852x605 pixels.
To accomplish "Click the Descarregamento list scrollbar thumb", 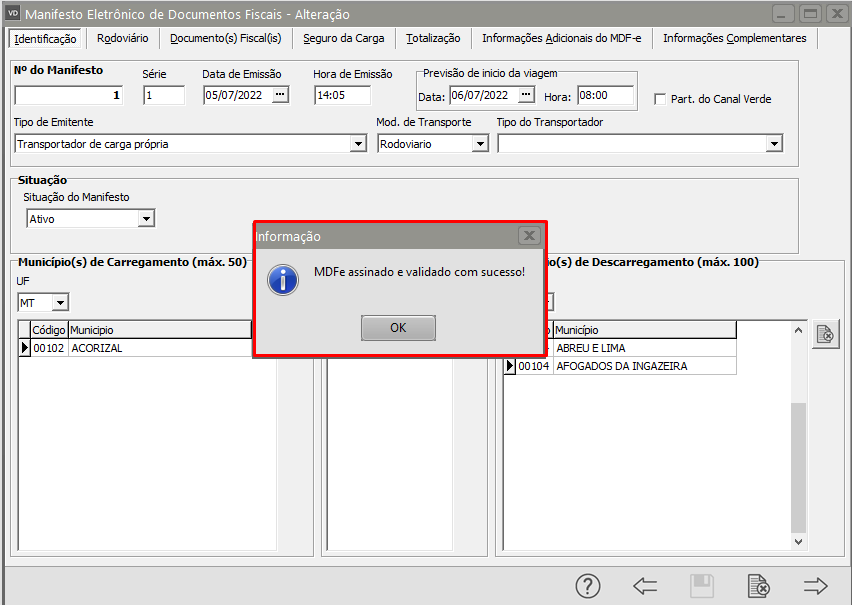I will coord(798,467).
